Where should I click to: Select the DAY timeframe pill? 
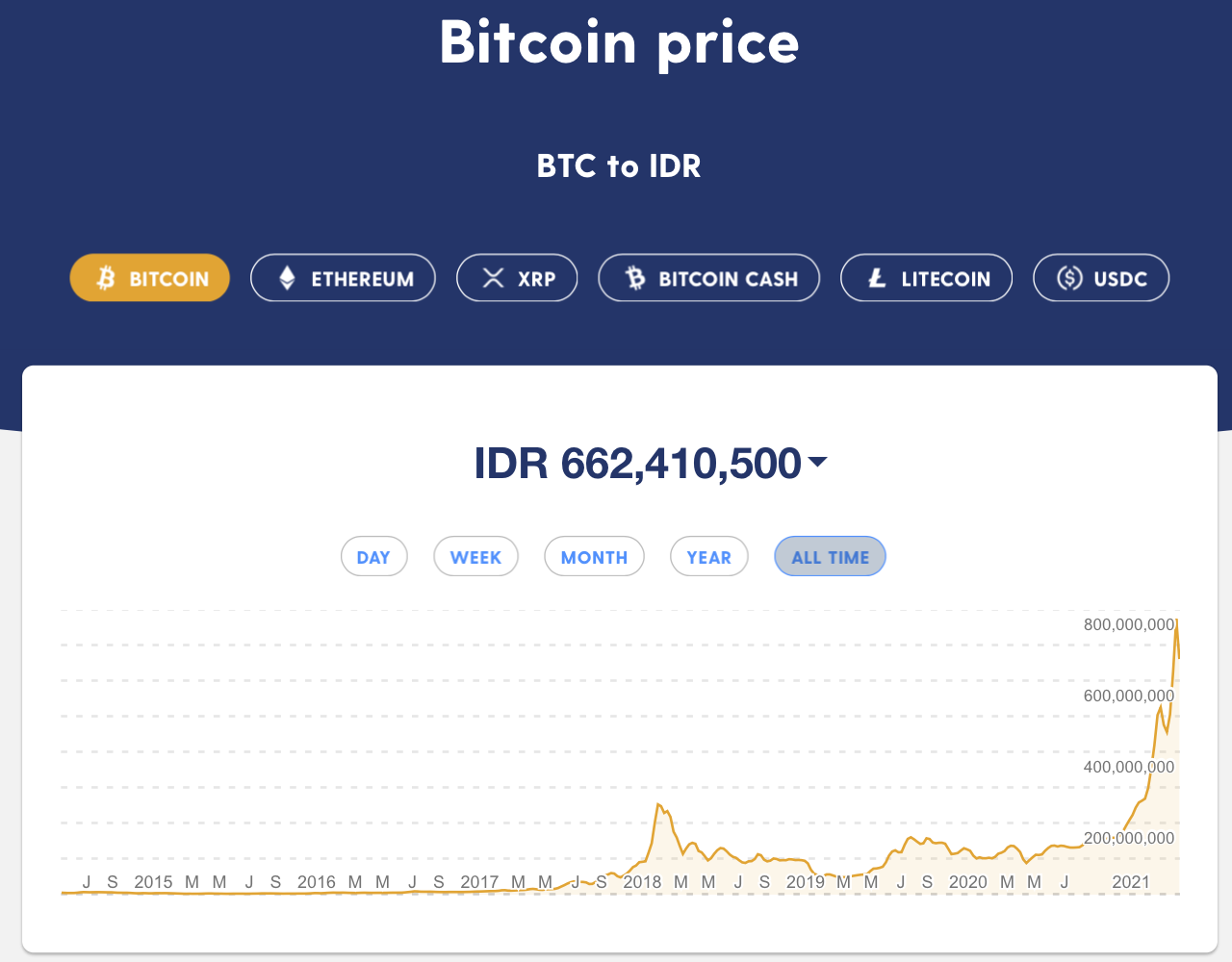[373, 556]
